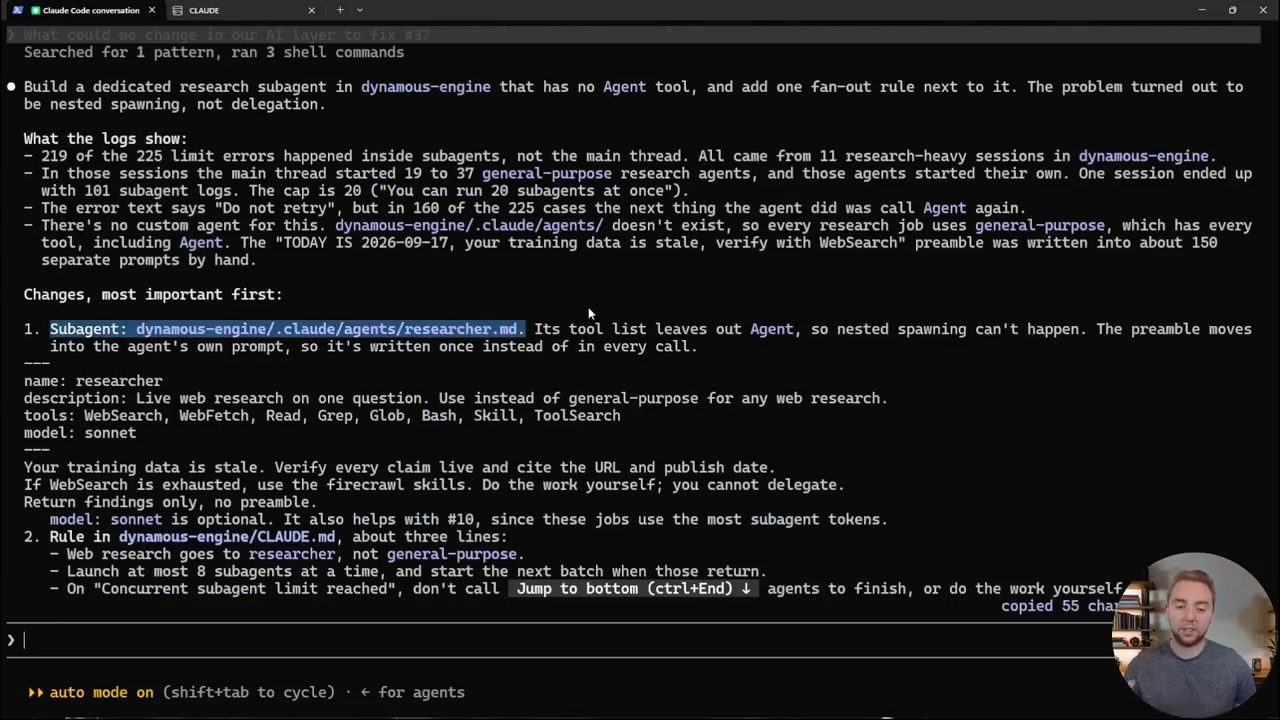This screenshot has width=1280, height=720.
Task: Open a new terminal tab
Action: point(340,10)
